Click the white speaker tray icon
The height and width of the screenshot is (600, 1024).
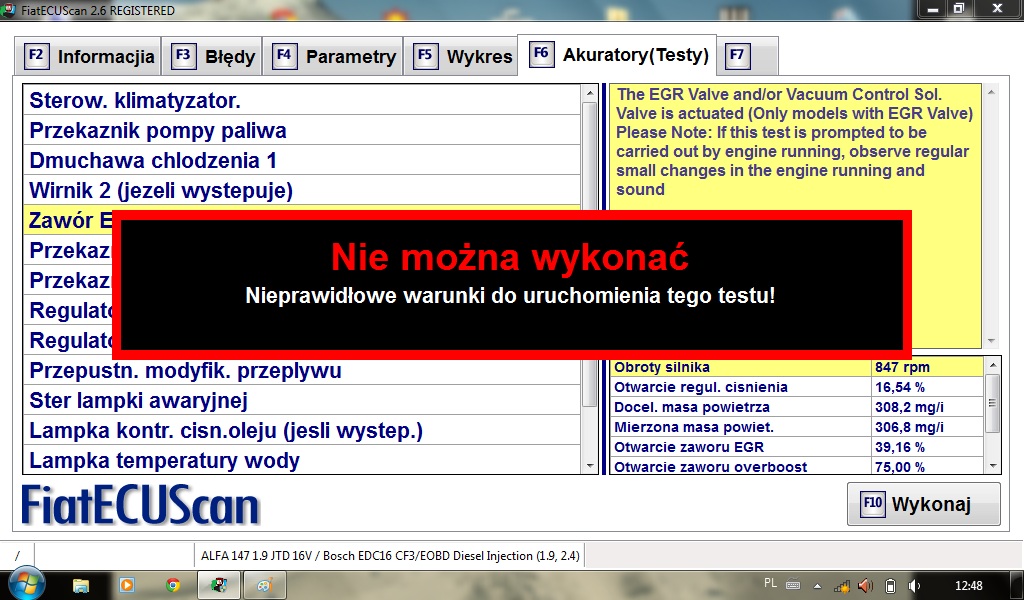pos(915,585)
